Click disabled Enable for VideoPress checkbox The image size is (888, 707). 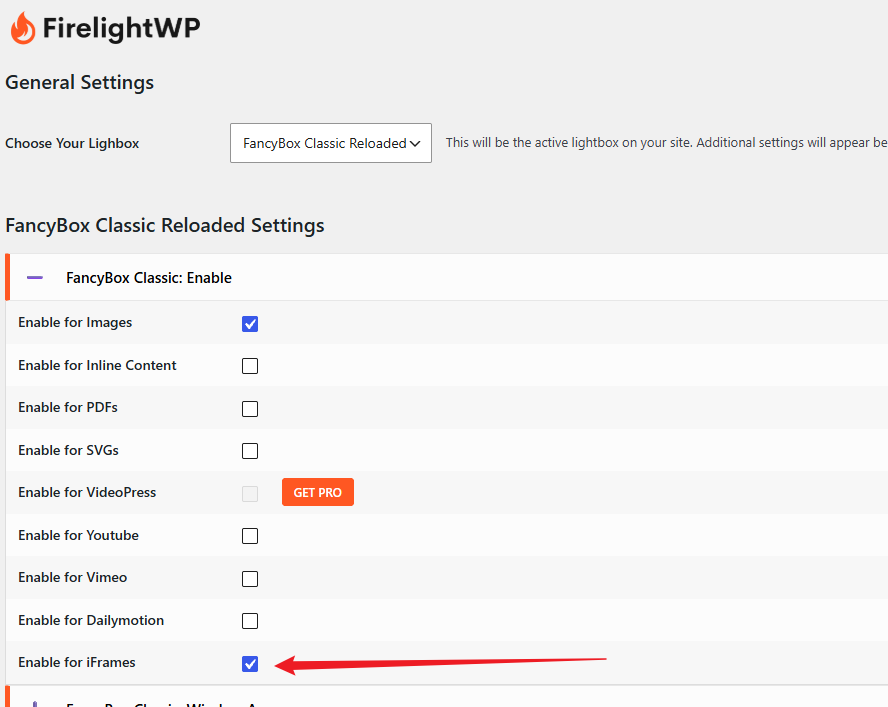[250, 493]
